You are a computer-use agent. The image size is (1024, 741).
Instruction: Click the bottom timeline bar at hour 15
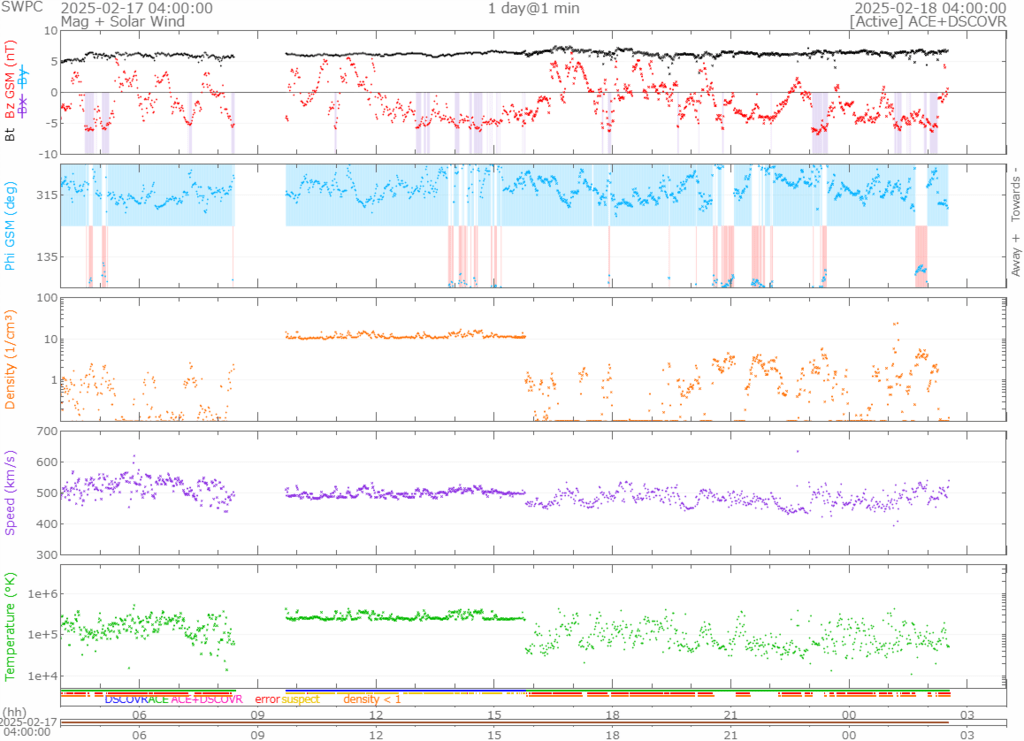point(494,722)
